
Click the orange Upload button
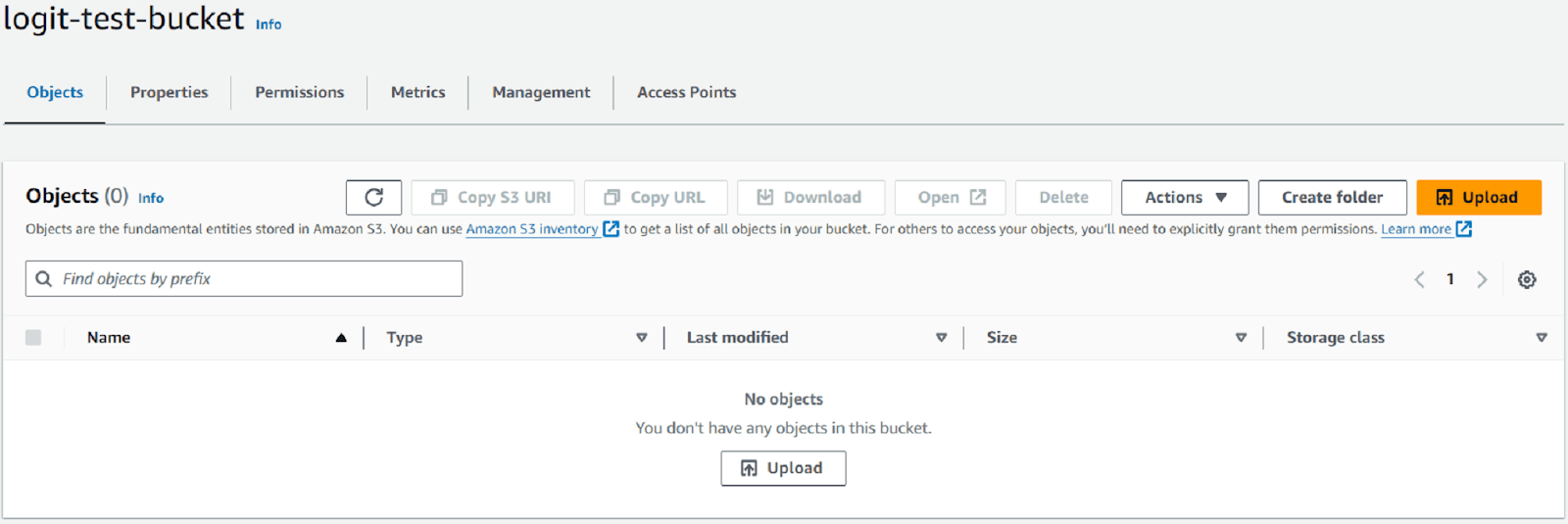[1479, 197]
